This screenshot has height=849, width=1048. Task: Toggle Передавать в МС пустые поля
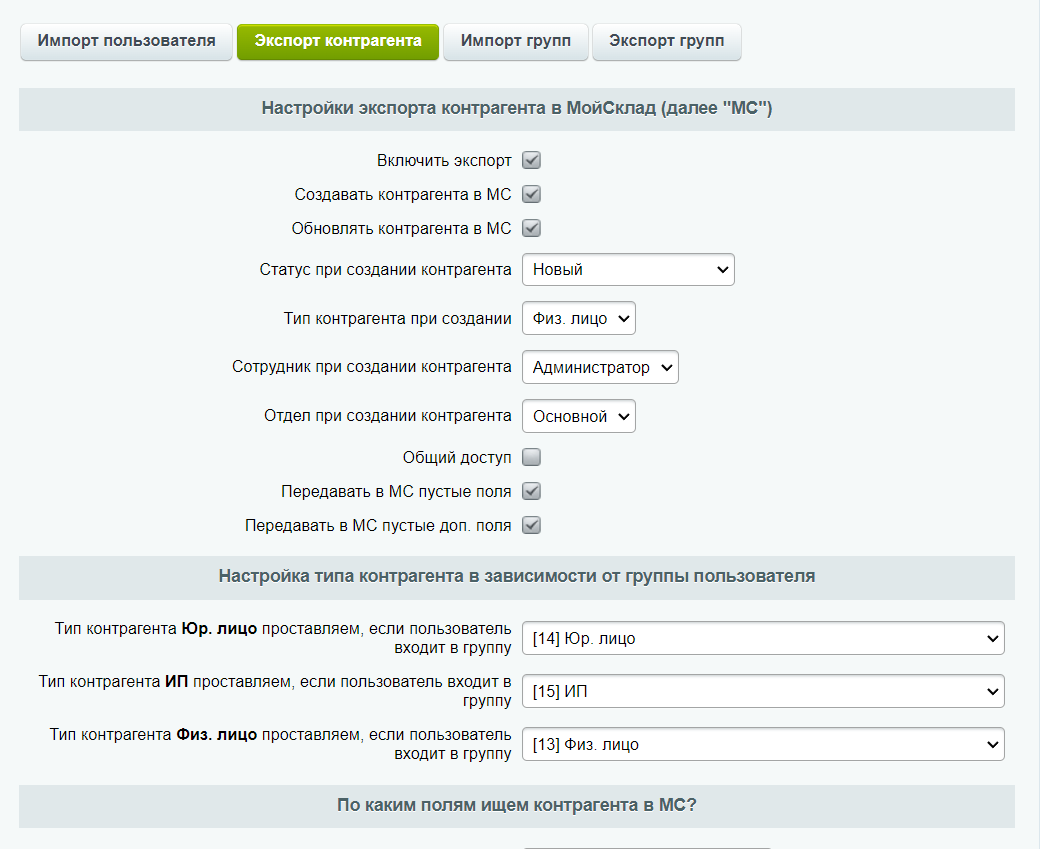click(x=531, y=491)
